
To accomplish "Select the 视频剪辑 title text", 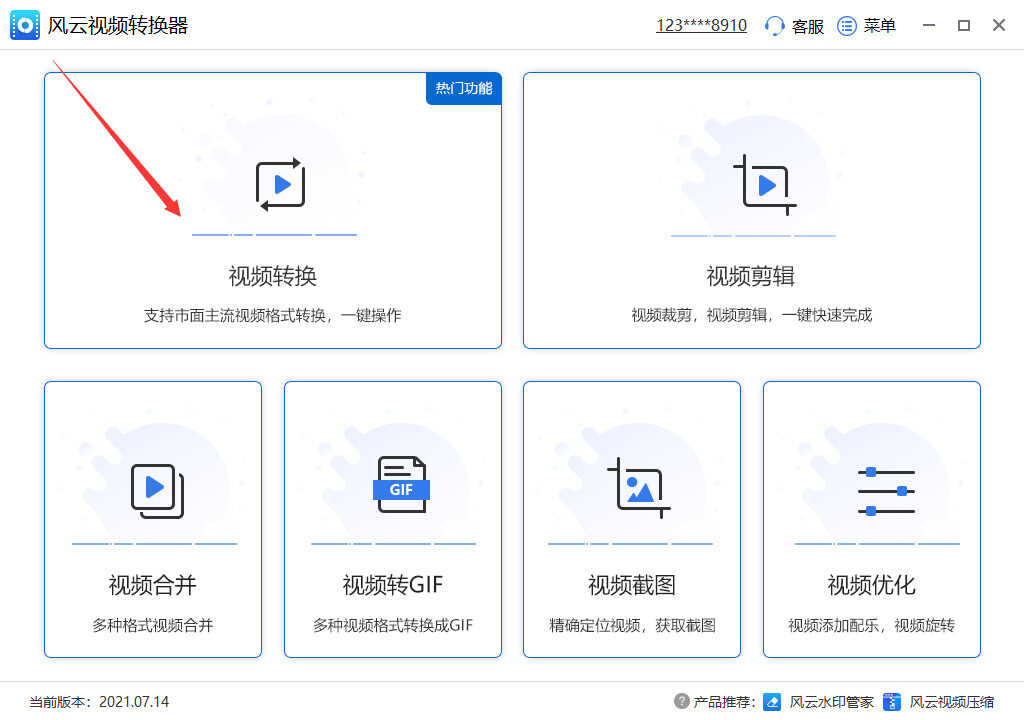I will [750, 276].
